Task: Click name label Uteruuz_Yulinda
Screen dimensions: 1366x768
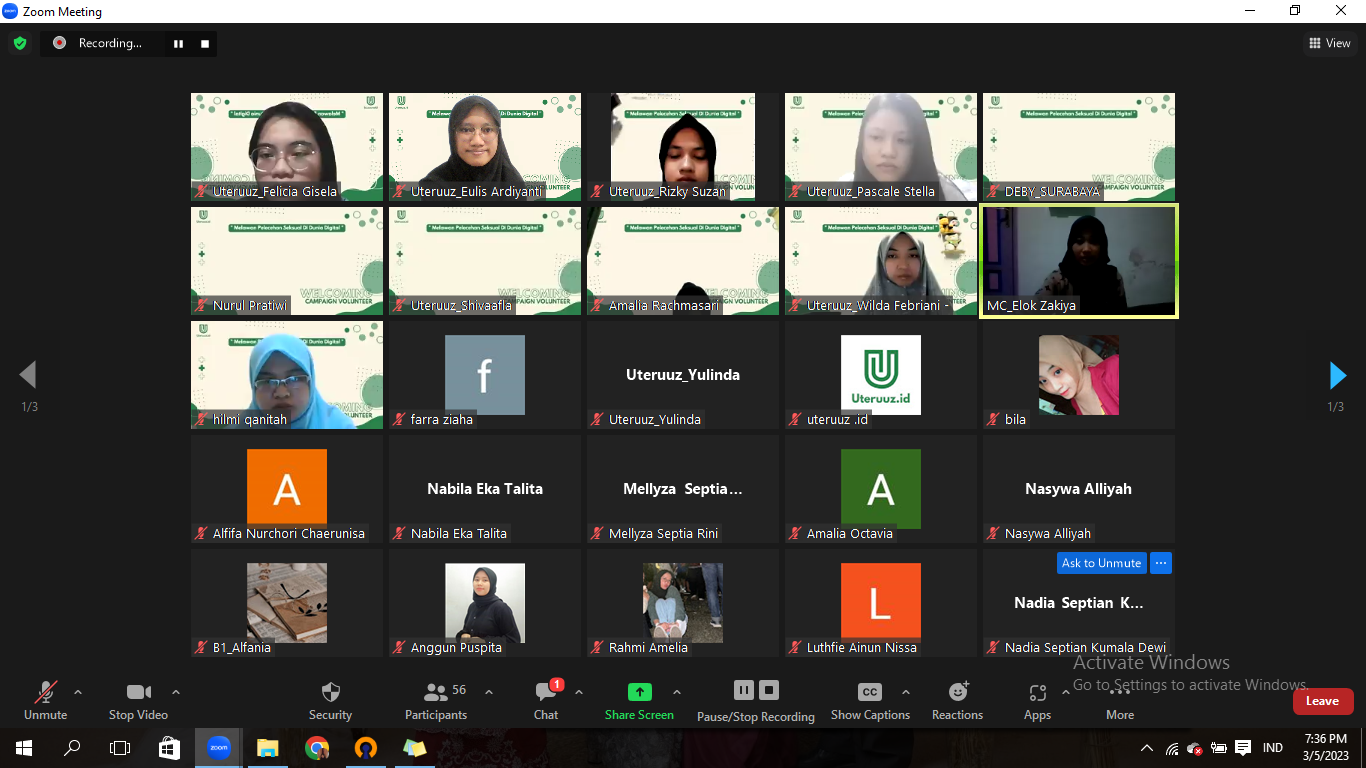Action: click(655, 419)
